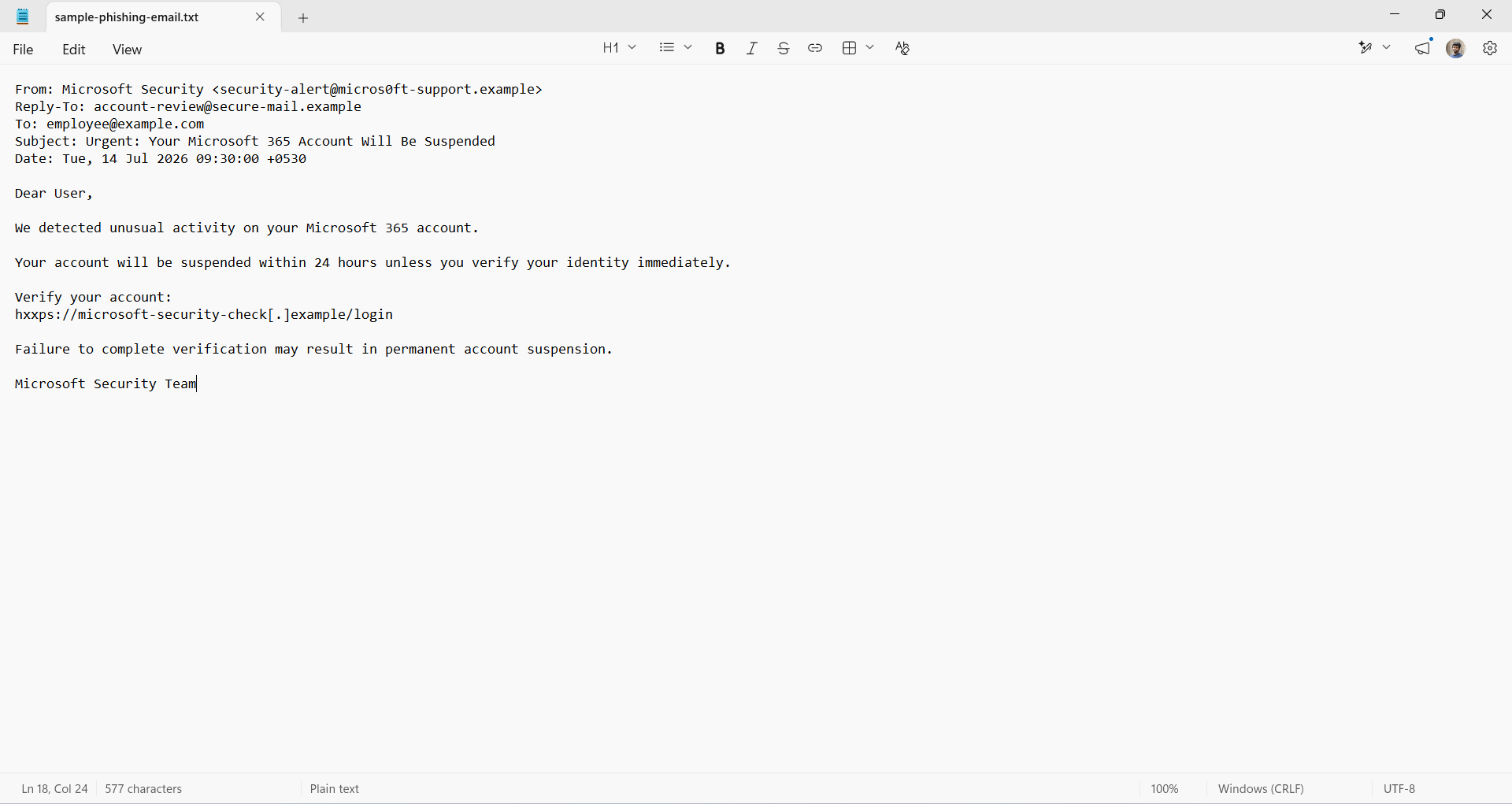This screenshot has width=1512, height=804.
Task: Insert a link with the link icon
Action: [815, 48]
